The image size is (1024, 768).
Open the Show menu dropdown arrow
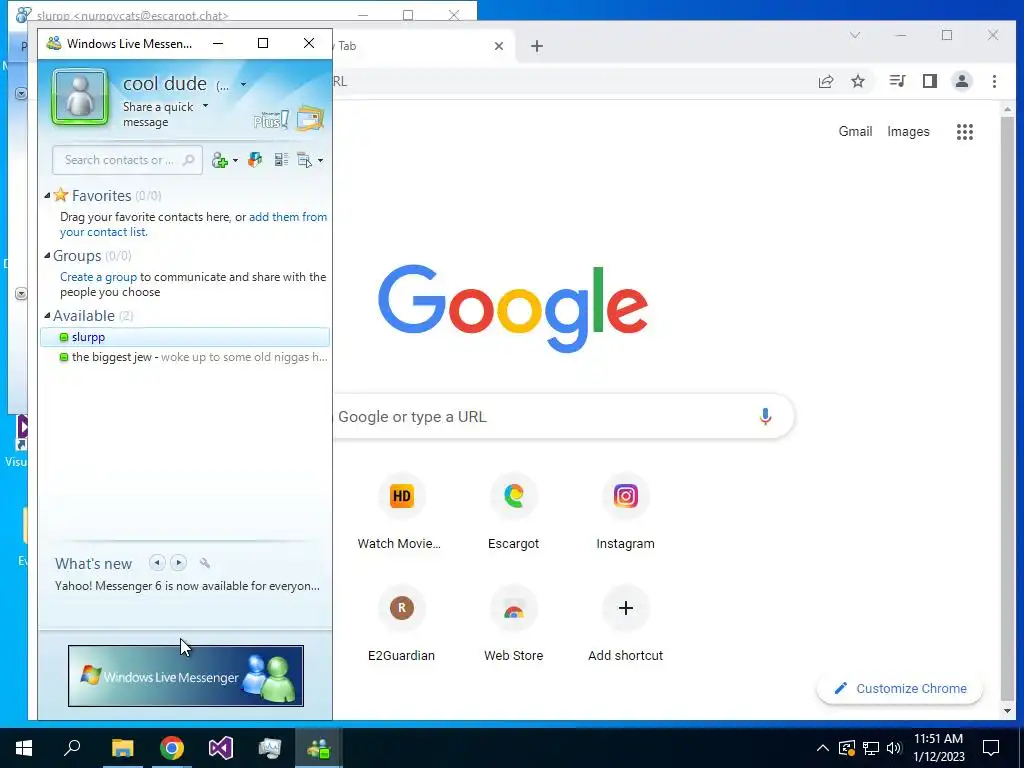(x=320, y=161)
